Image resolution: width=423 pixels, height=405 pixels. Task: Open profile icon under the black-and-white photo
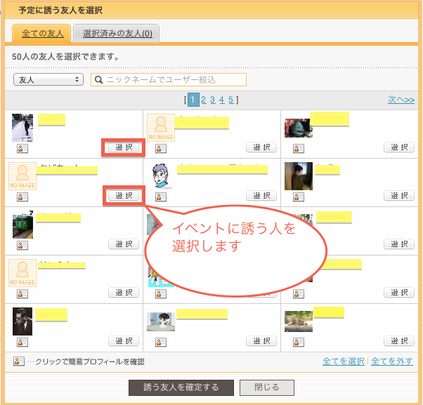point(22,342)
